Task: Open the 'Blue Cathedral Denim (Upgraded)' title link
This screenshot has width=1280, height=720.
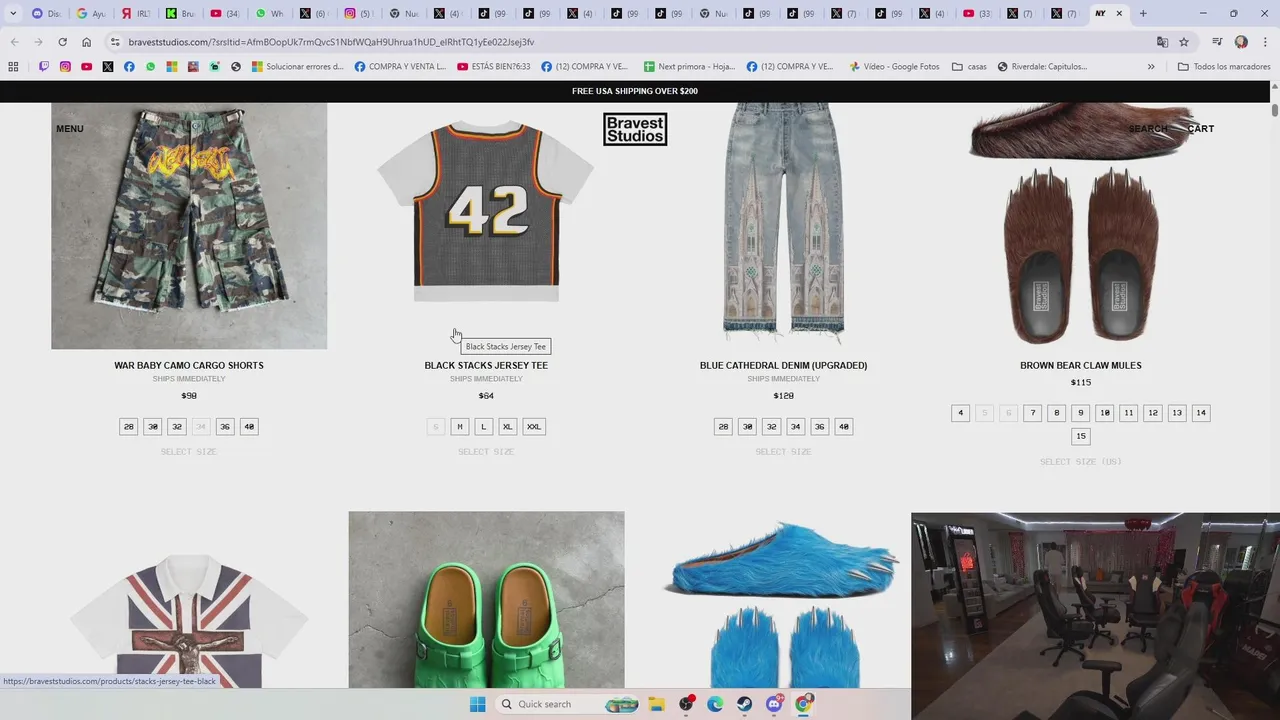Action: (x=784, y=366)
